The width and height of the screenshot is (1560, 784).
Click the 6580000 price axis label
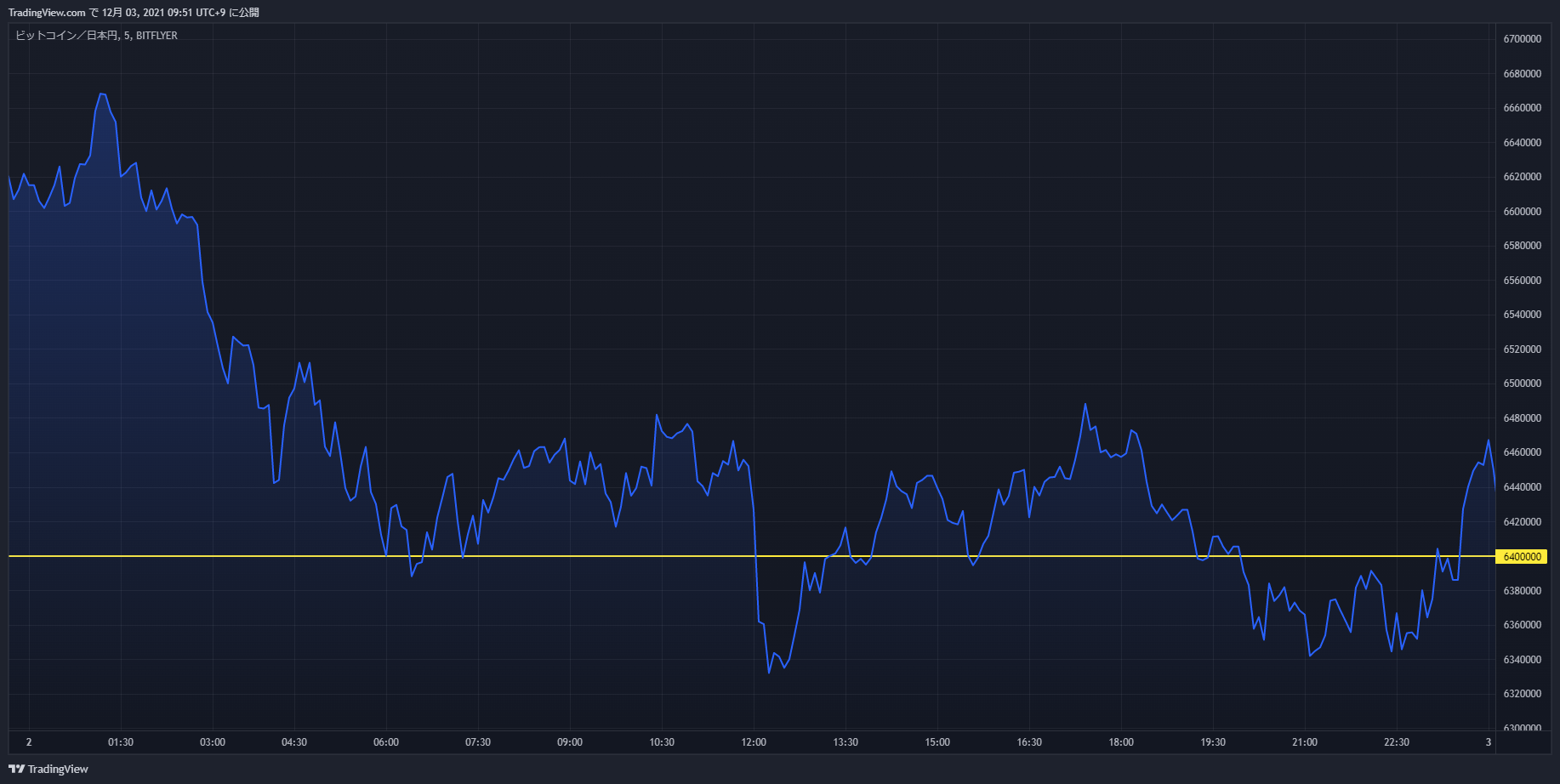pos(1523,246)
